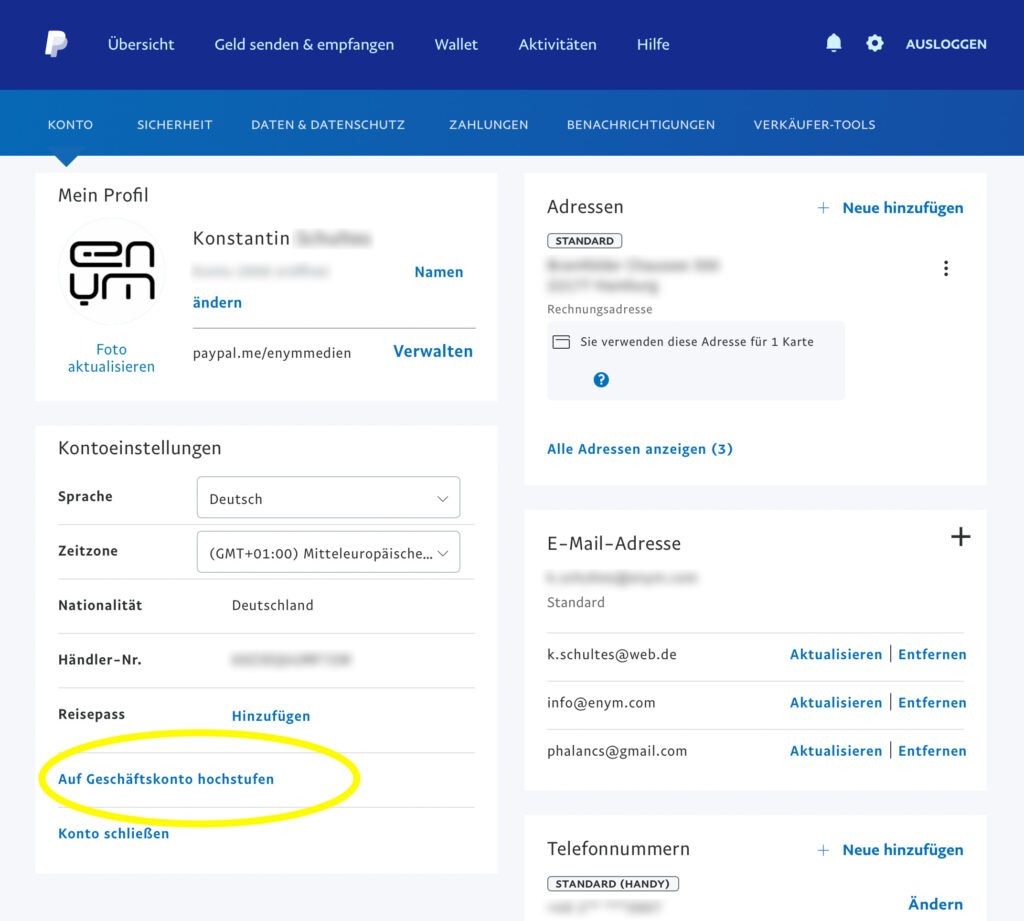1024x921 pixels.
Task: Switch to the SICHERHEIT tab
Action: coord(174,125)
